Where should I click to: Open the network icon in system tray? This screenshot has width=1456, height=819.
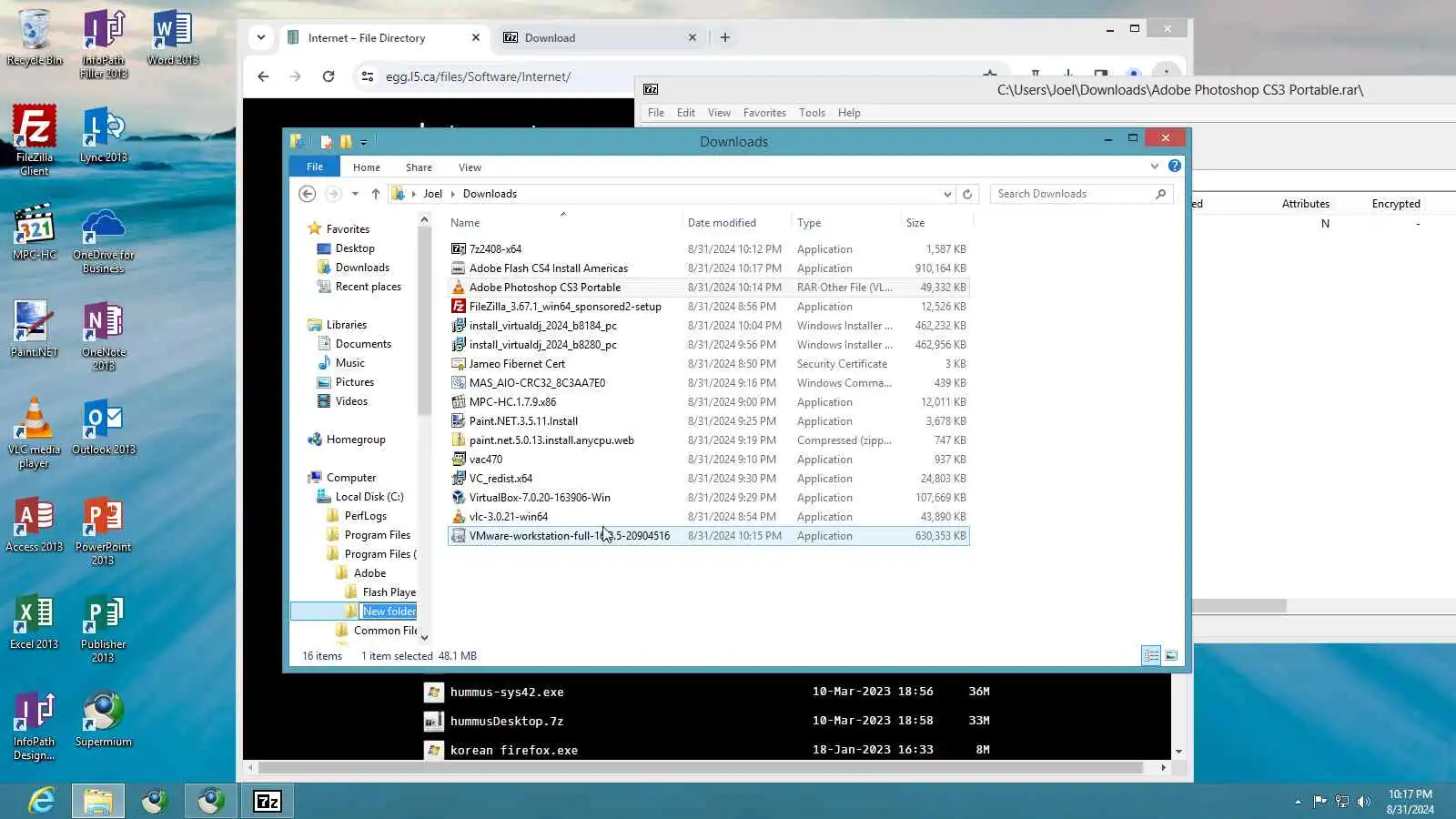point(1341,802)
